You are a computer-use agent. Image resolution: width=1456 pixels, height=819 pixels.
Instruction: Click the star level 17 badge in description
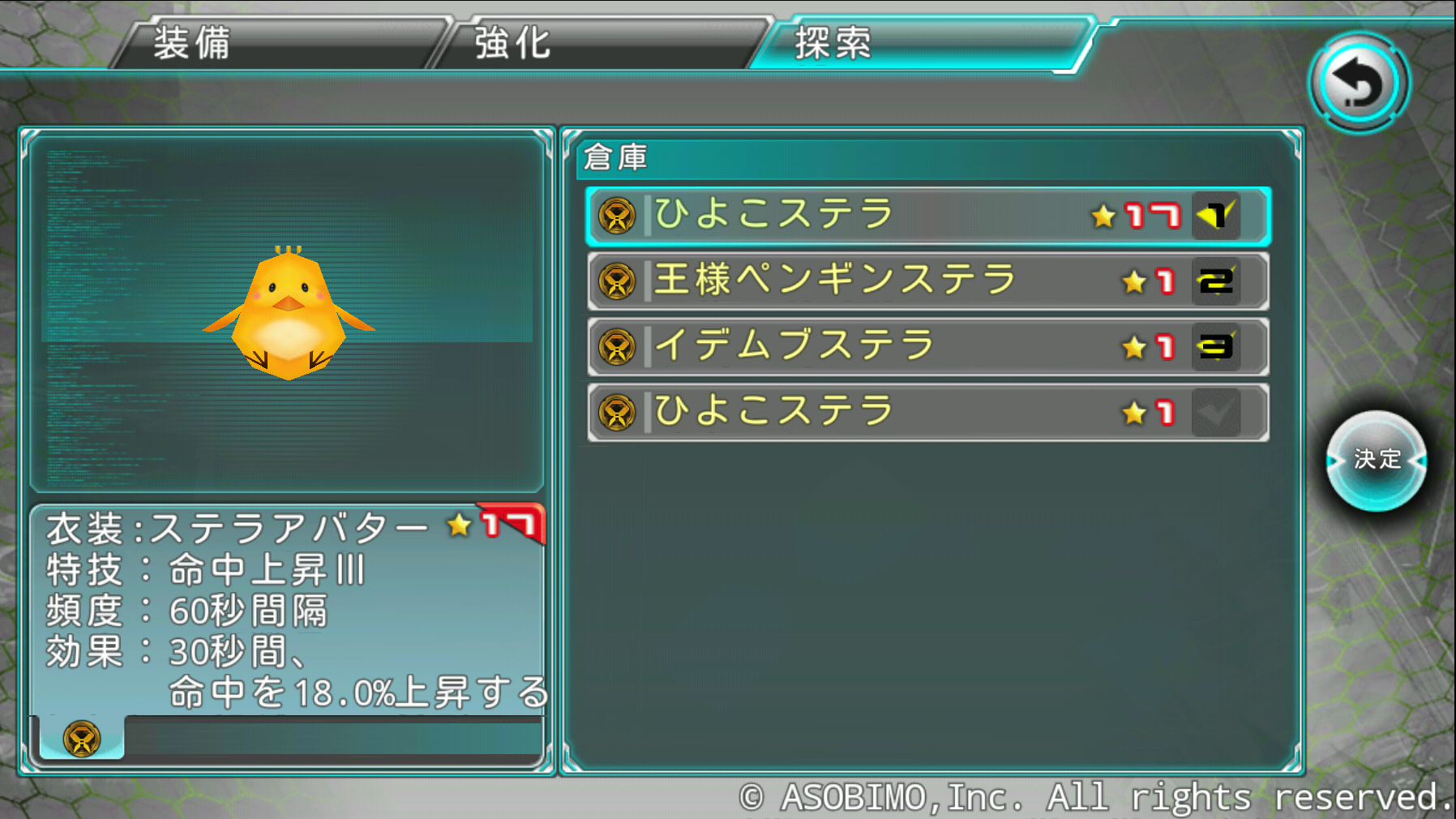pos(495,525)
